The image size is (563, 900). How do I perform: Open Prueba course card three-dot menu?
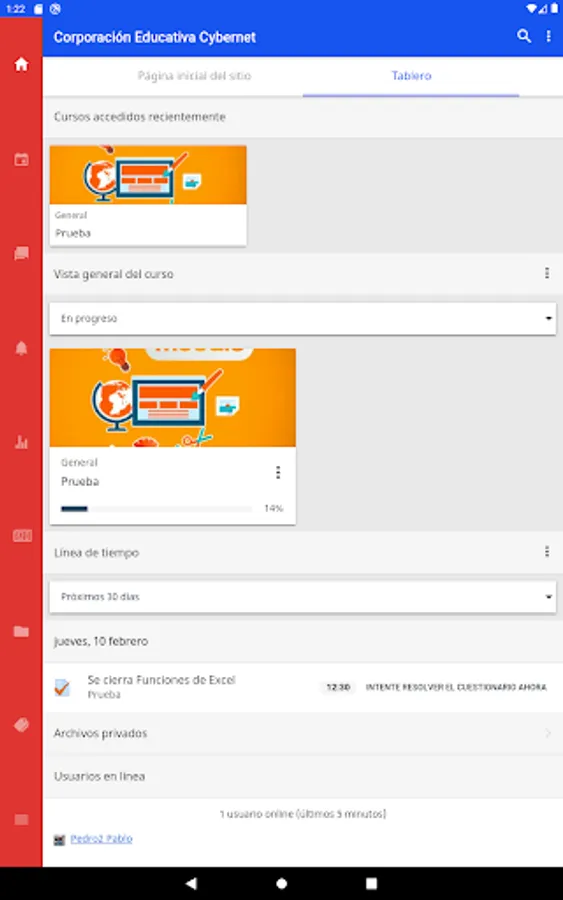point(278,472)
